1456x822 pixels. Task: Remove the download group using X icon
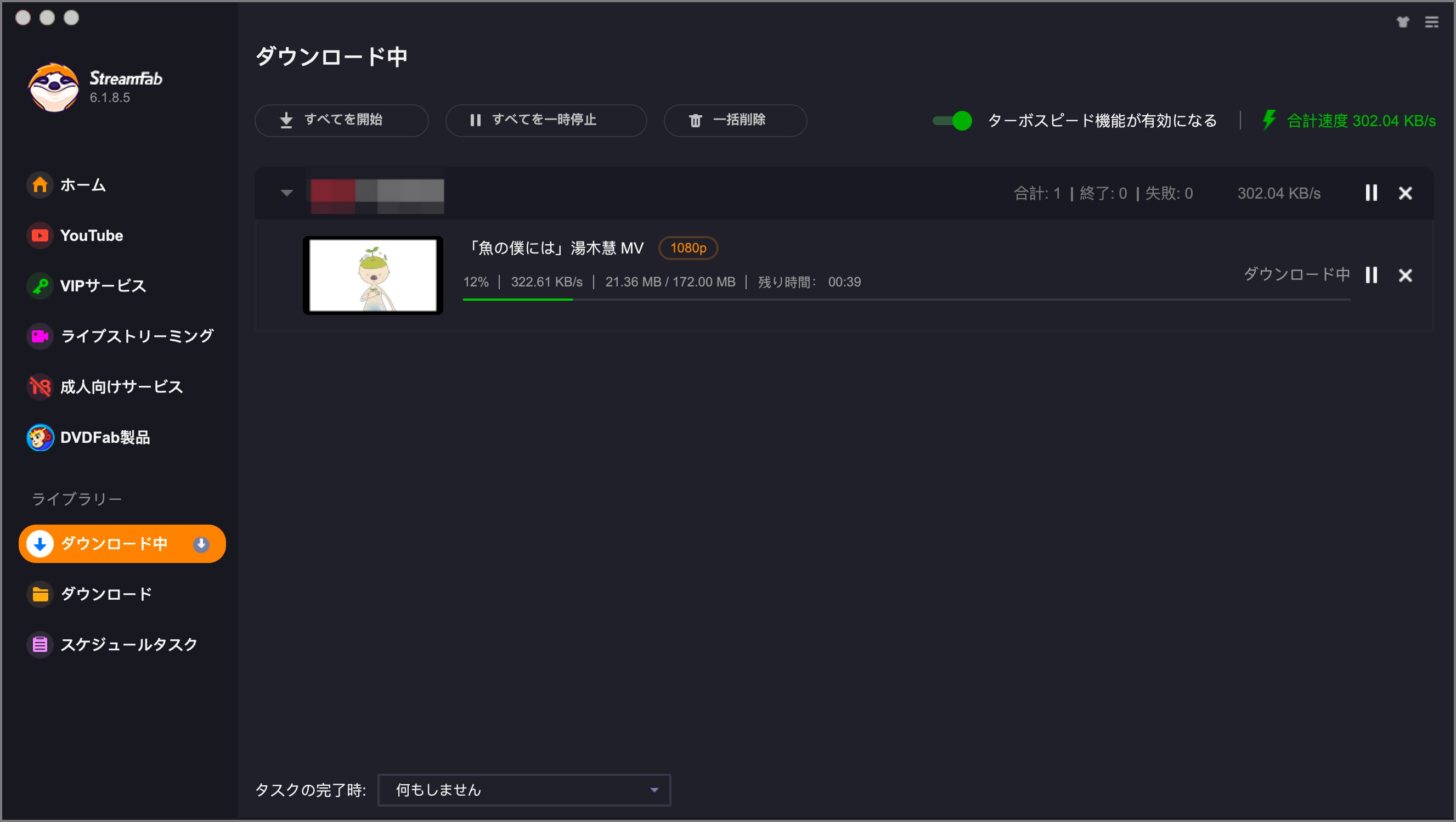[x=1405, y=193]
